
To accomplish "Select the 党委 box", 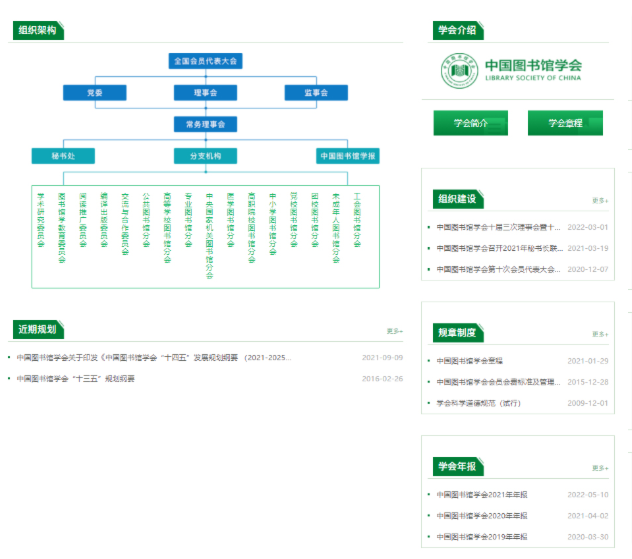I will pyautogui.click(x=95, y=93).
